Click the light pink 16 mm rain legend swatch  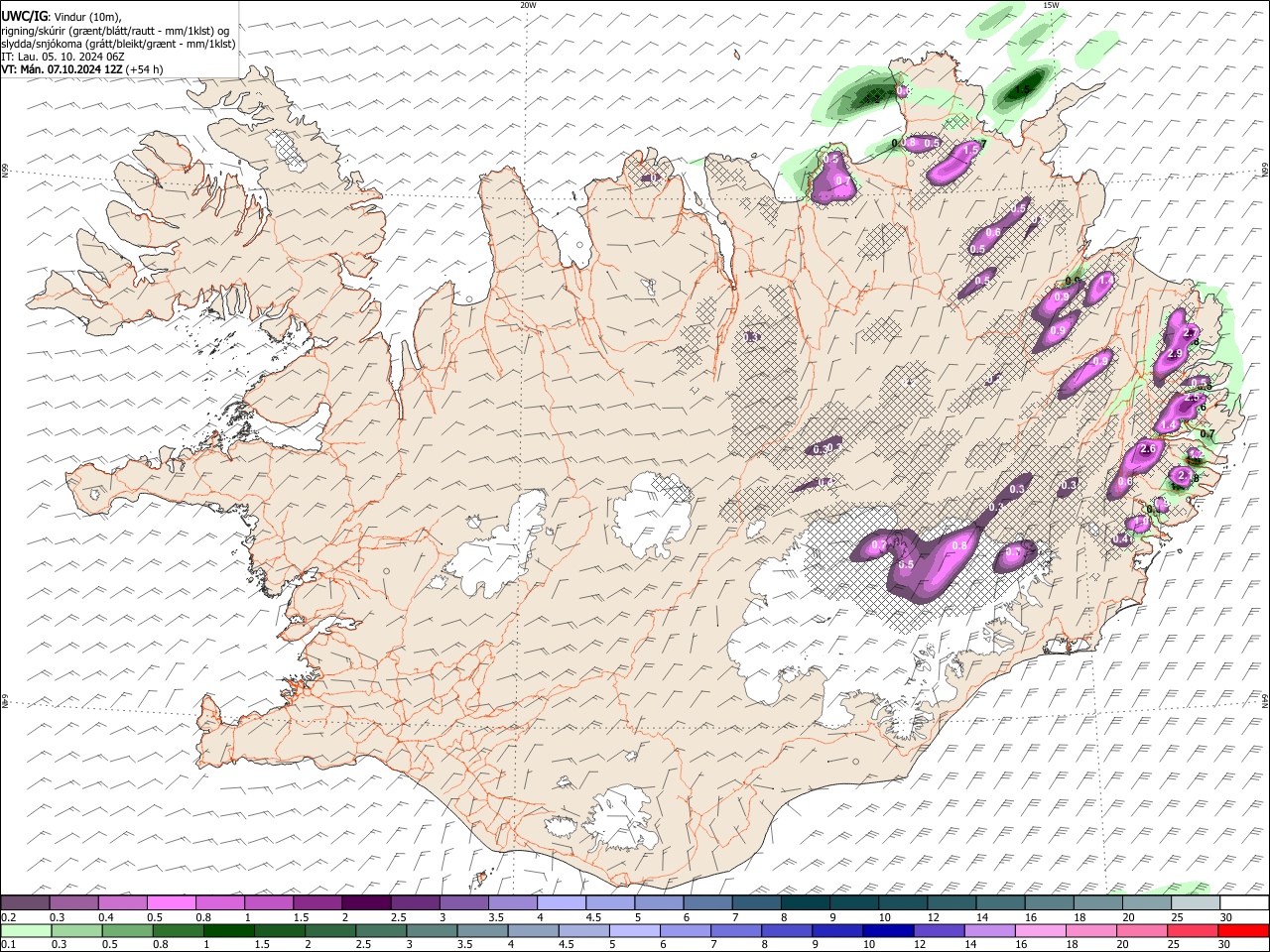[1040, 931]
